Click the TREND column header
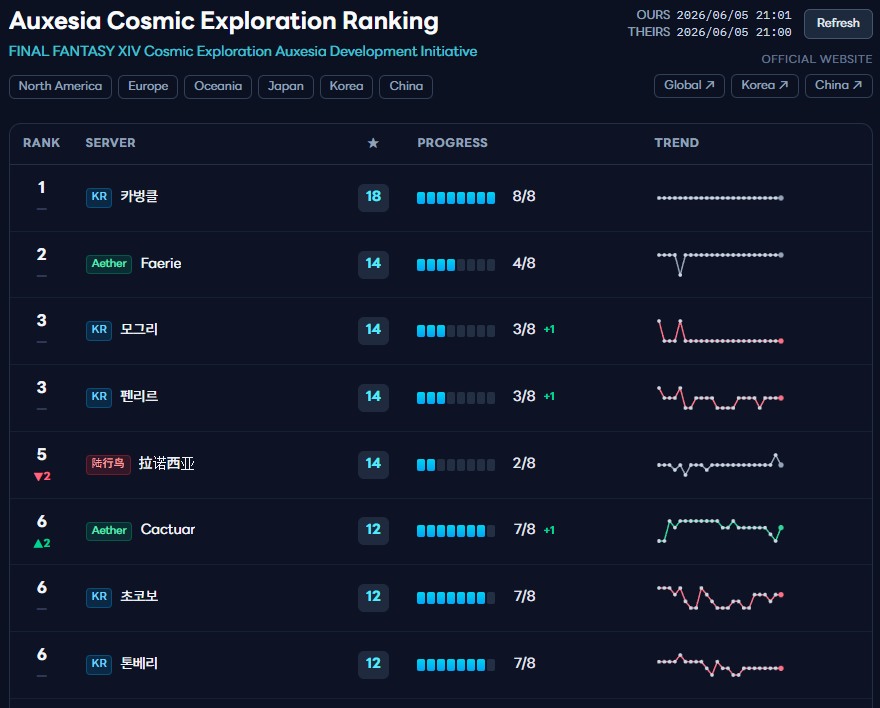 click(x=677, y=143)
